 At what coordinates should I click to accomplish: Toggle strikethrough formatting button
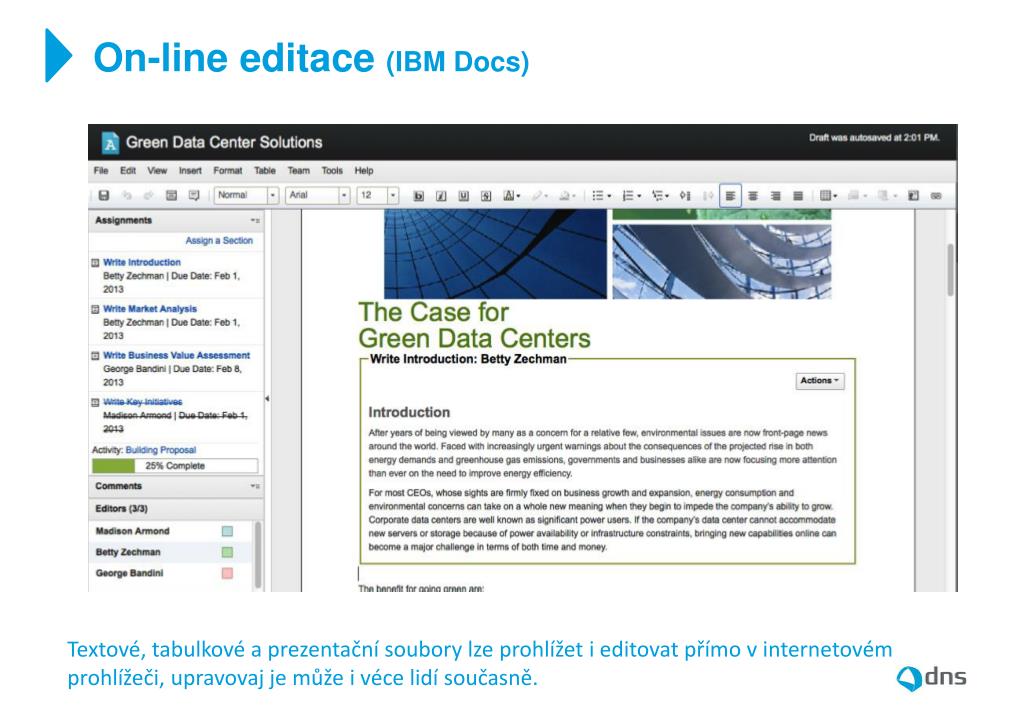point(486,196)
